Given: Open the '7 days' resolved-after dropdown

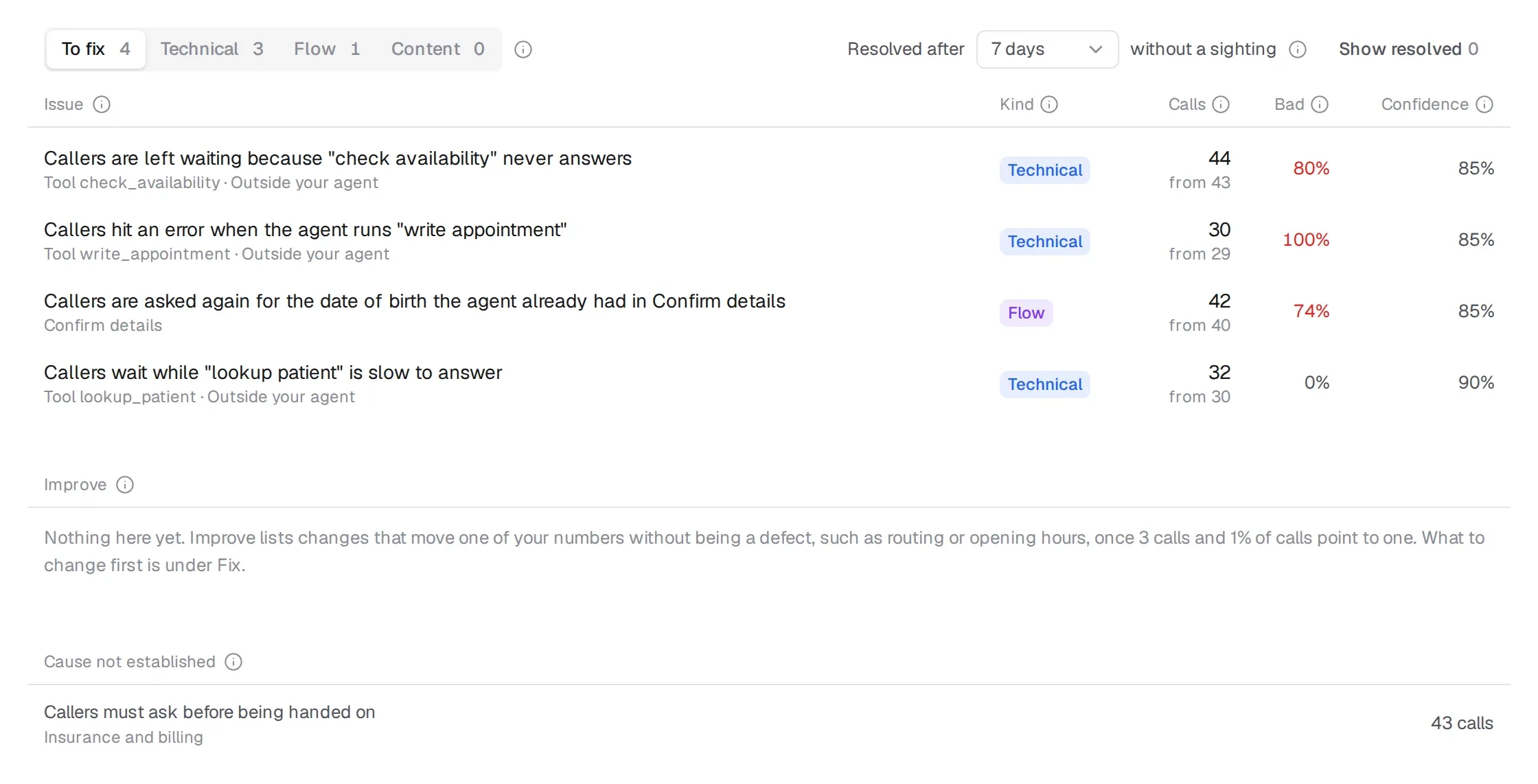Looking at the screenshot, I should pyautogui.click(x=1047, y=49).
